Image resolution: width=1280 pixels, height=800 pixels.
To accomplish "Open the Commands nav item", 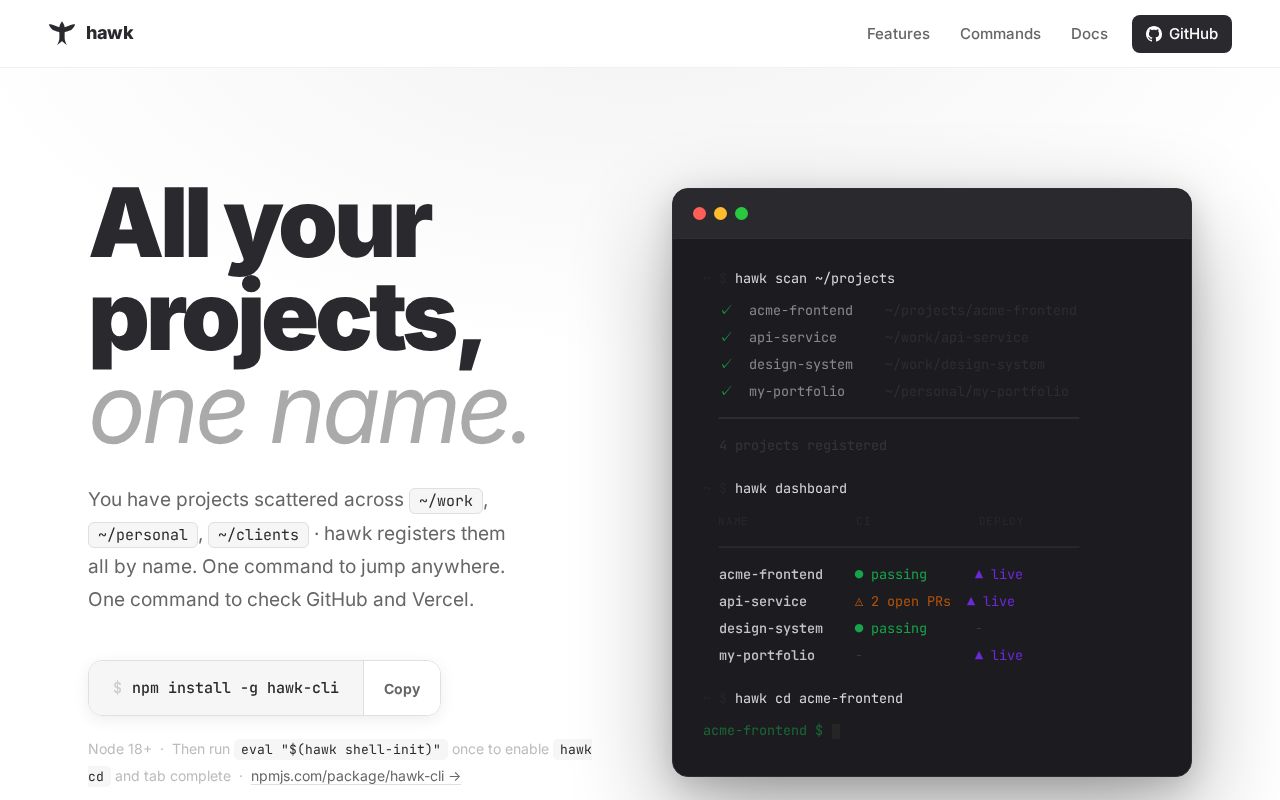I will [1000, 34].
